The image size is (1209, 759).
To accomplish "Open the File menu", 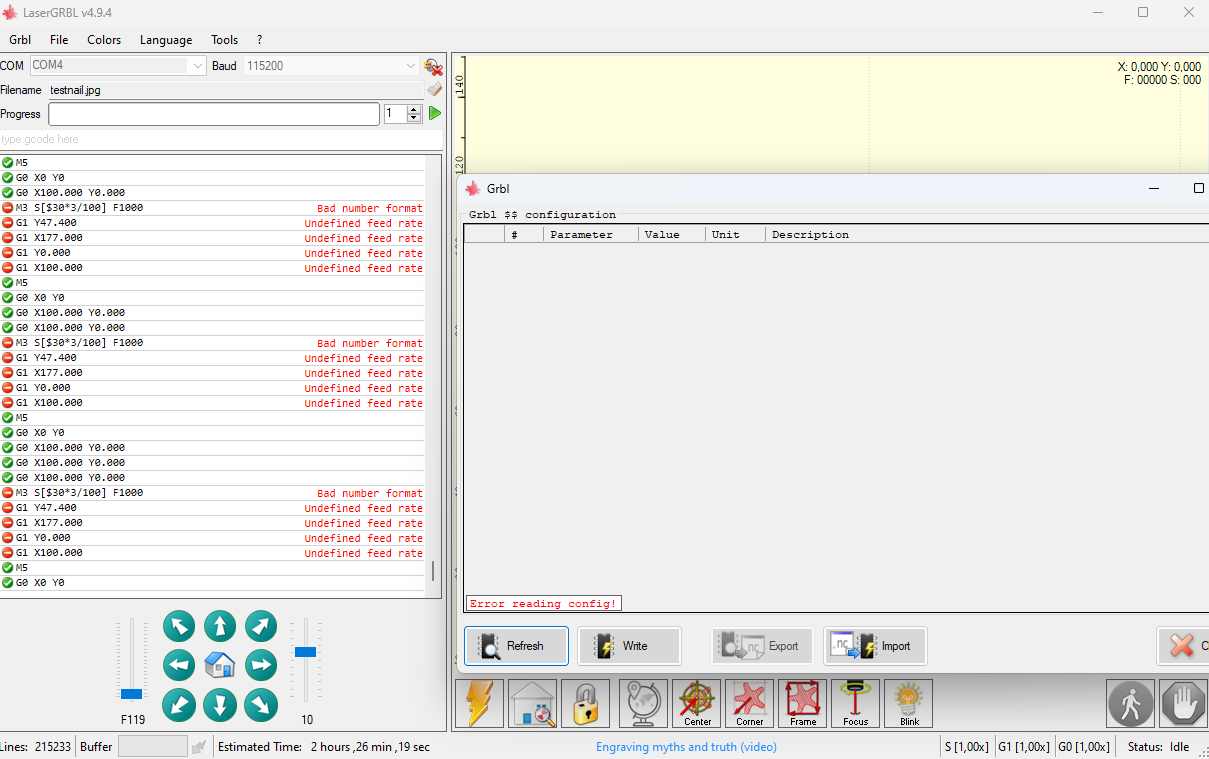I will tap(59, 40).
